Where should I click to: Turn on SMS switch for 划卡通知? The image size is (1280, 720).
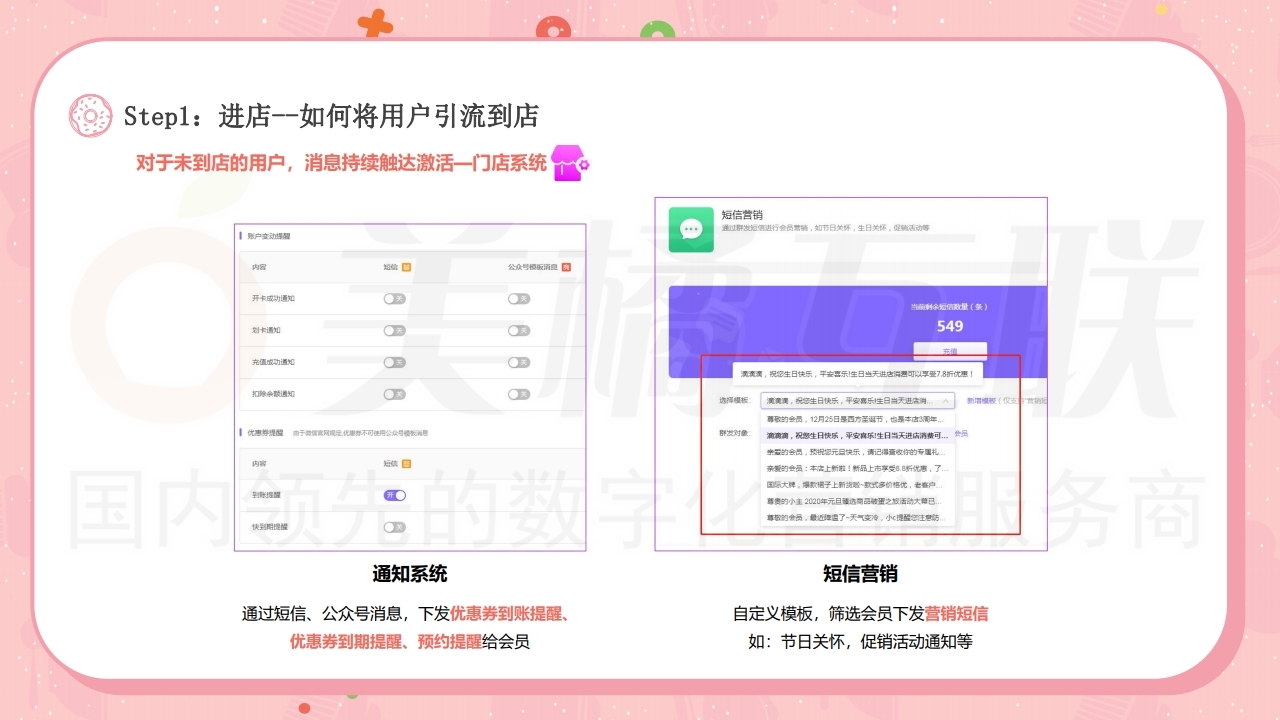[395, 330]
